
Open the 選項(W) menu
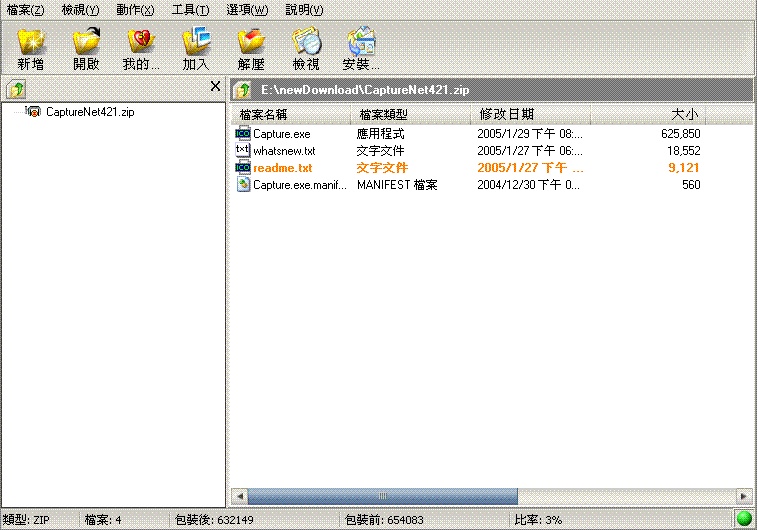point(247,10)
